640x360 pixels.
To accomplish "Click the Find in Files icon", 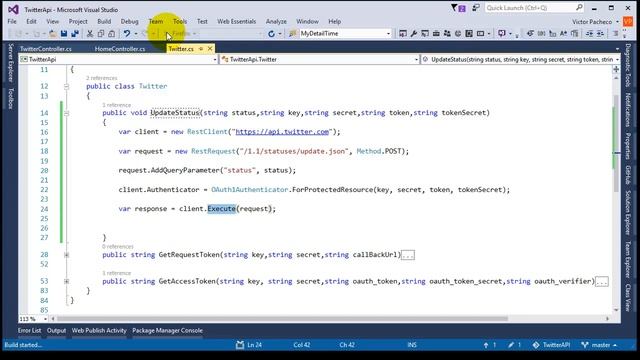I will coord(292,34).
